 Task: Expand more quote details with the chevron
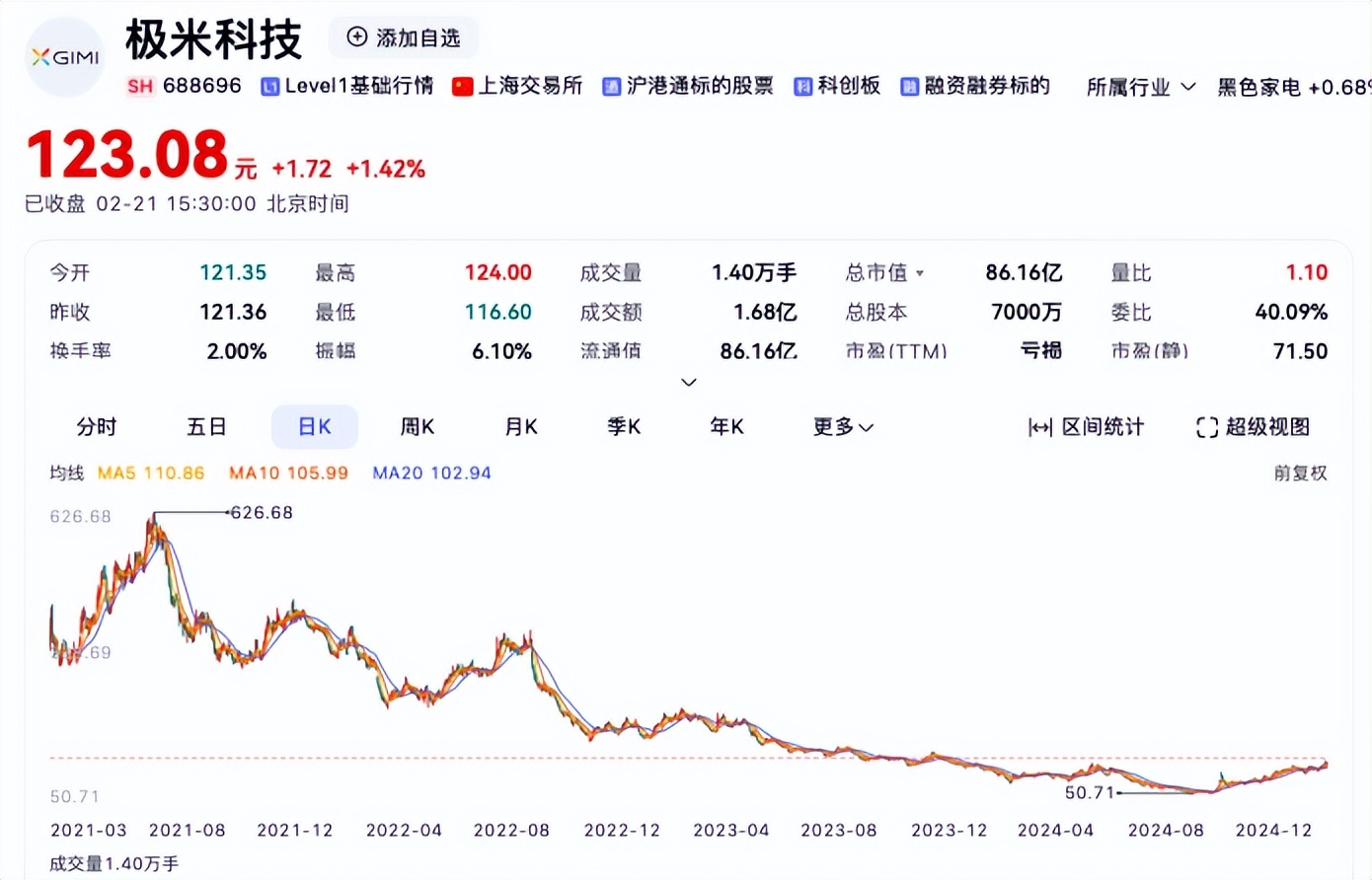coord(689,382)
